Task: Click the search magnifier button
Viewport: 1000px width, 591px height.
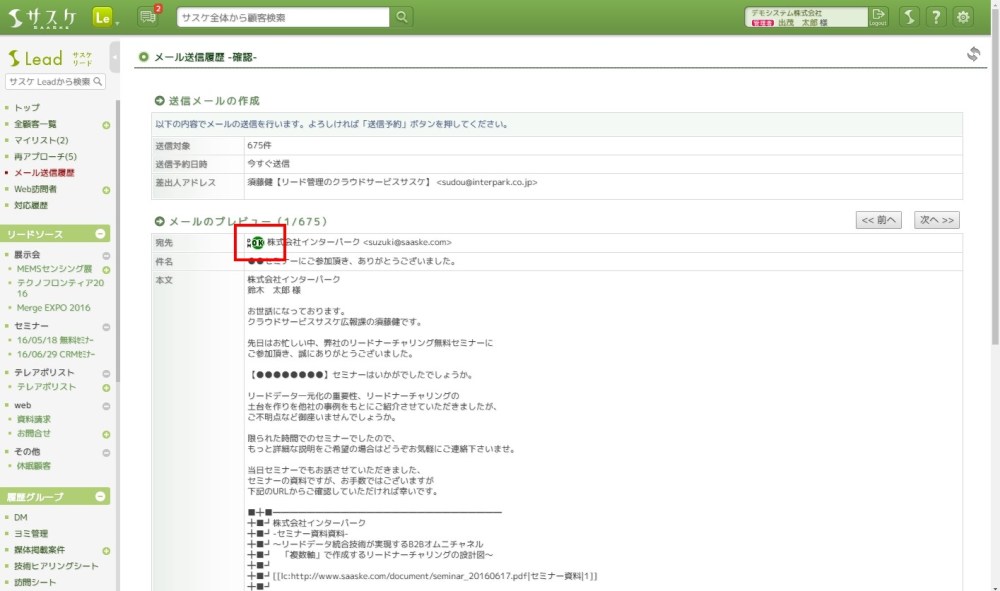Action: pyautogui.click(x=401, y=17)
